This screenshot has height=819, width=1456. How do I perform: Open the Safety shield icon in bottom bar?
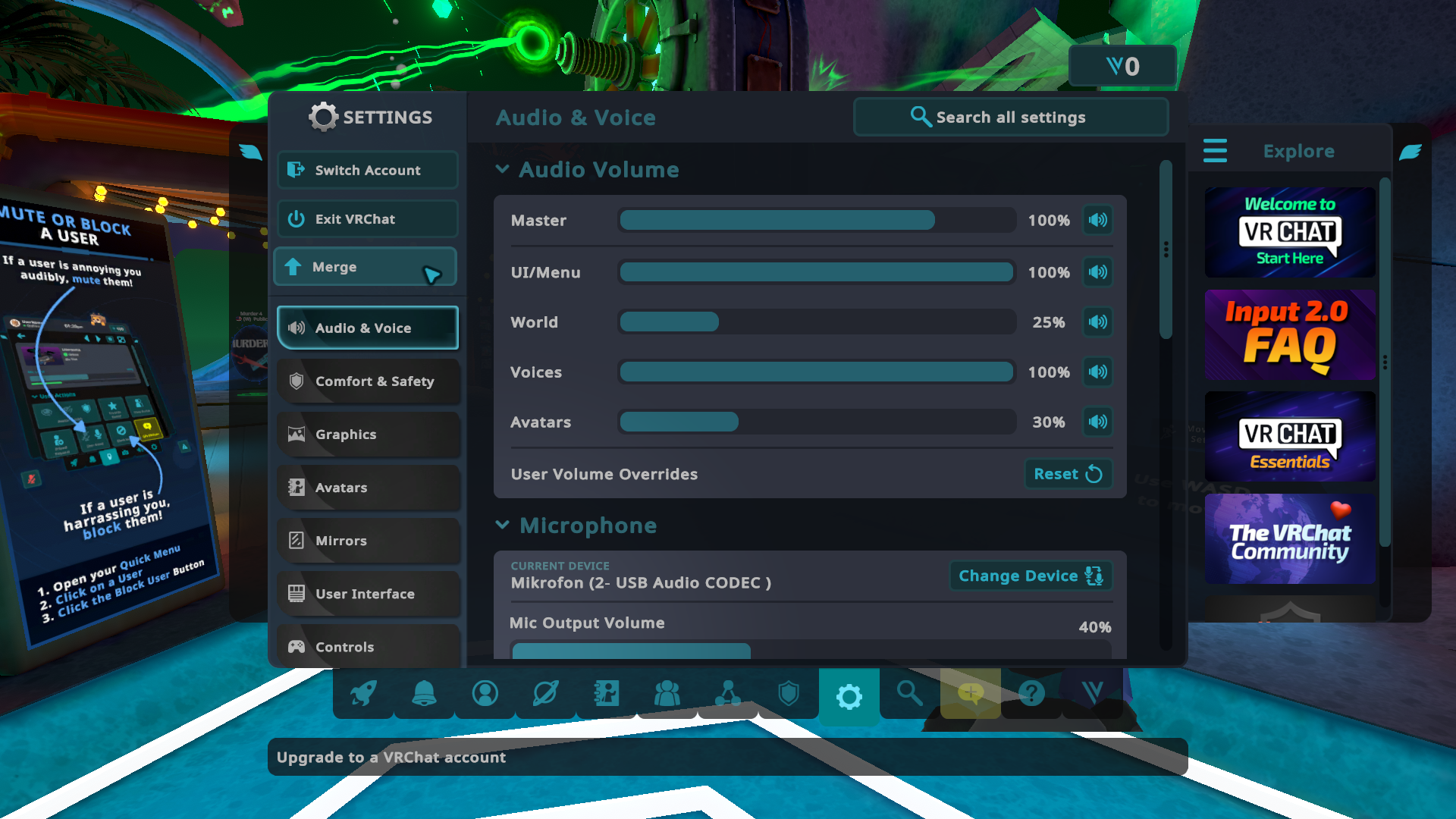[x=789, y=693]
